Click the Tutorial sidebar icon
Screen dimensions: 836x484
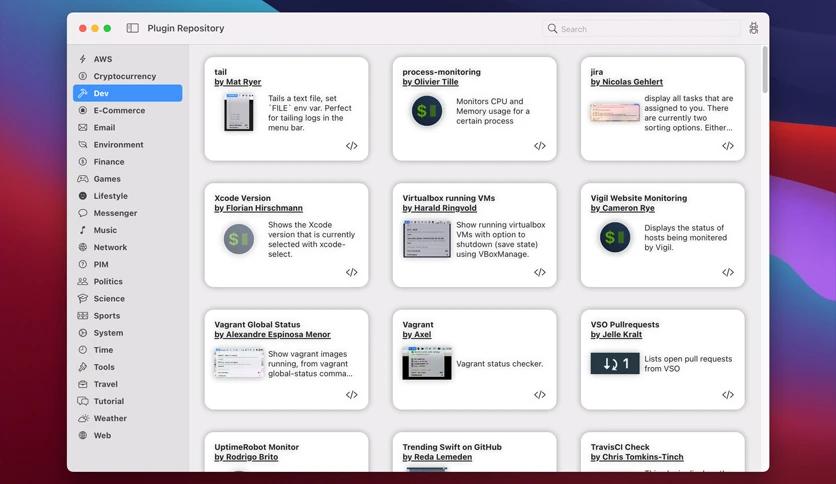point(83,401)
